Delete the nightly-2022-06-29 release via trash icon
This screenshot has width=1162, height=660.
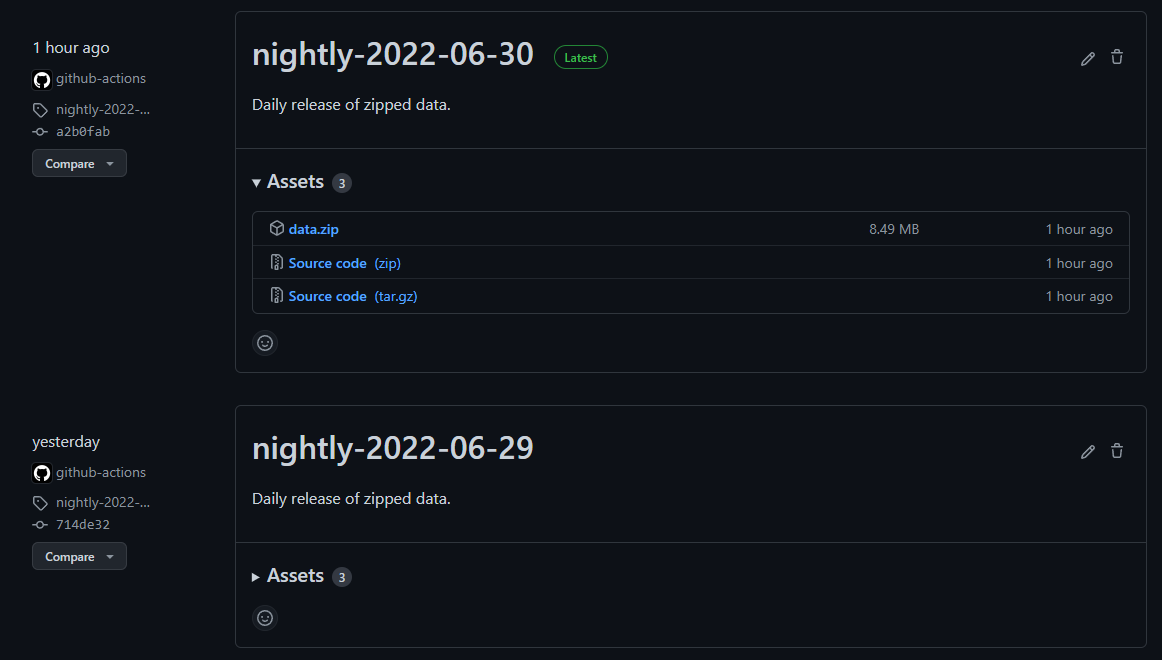coord(1117,451)
